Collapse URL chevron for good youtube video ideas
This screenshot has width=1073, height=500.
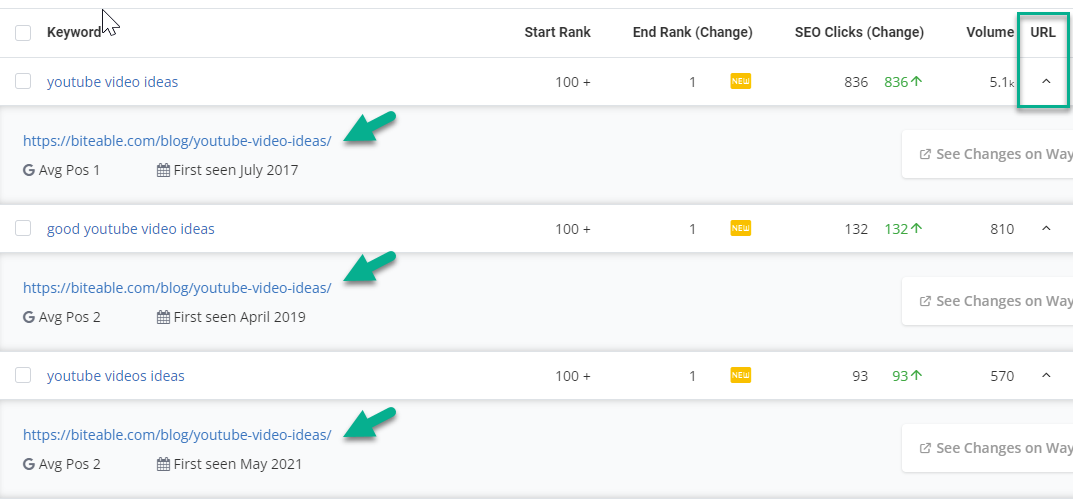(x=1046, y=228)
